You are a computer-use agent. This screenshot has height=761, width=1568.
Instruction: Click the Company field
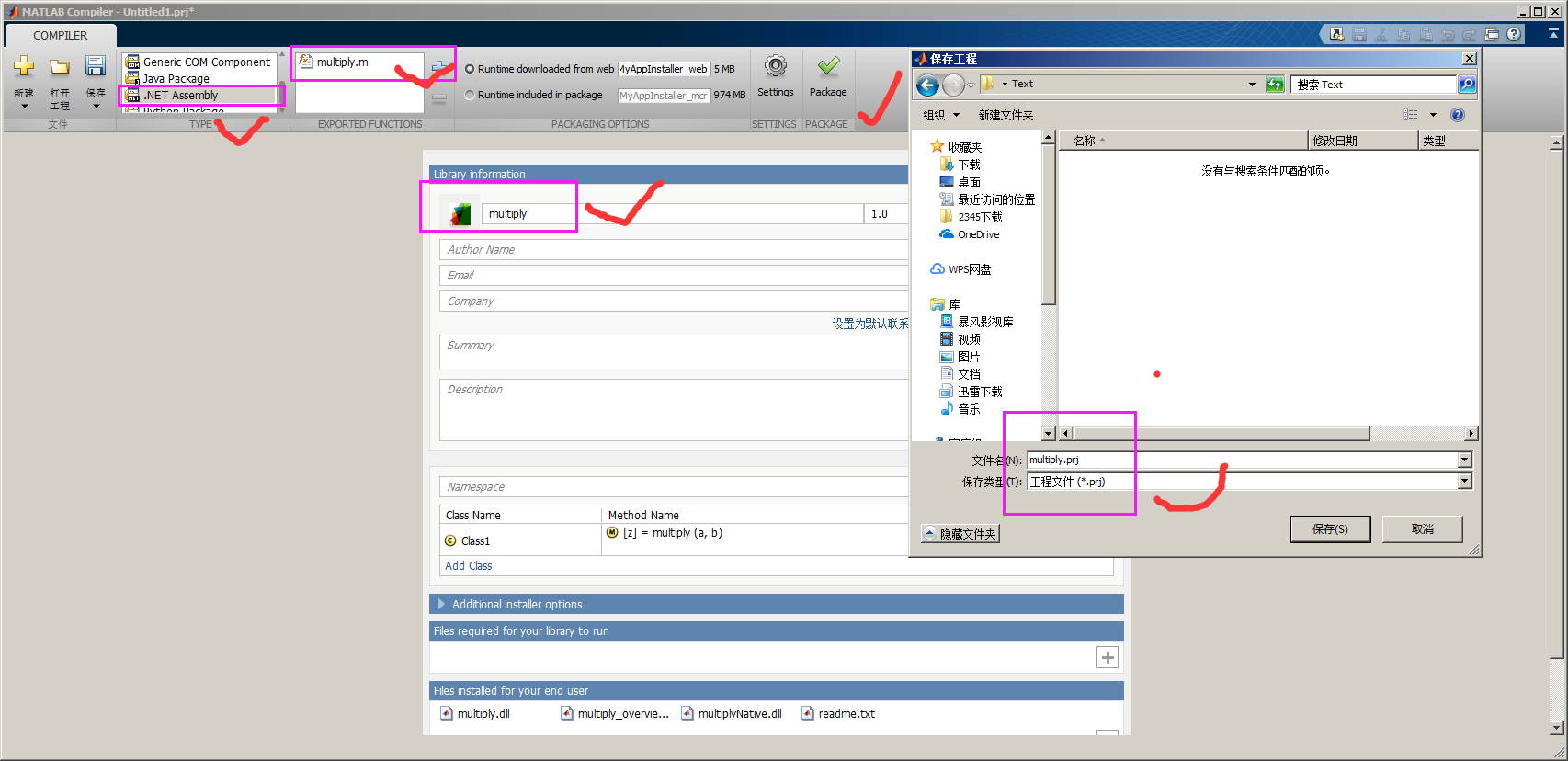pyautogui.click(x=674, y=301)
